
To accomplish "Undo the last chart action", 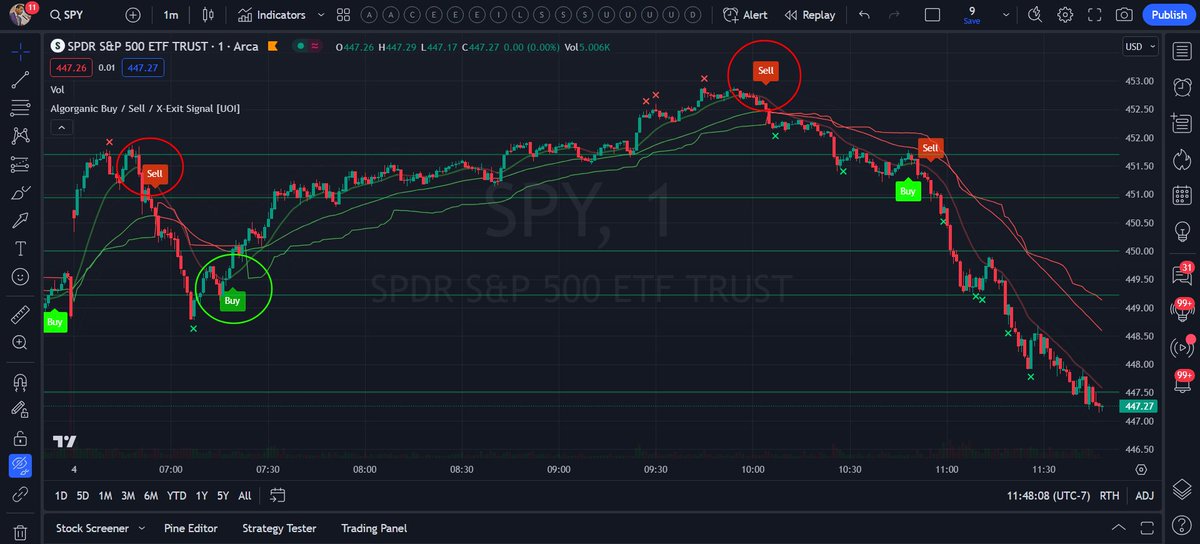I will coord(864,15).
